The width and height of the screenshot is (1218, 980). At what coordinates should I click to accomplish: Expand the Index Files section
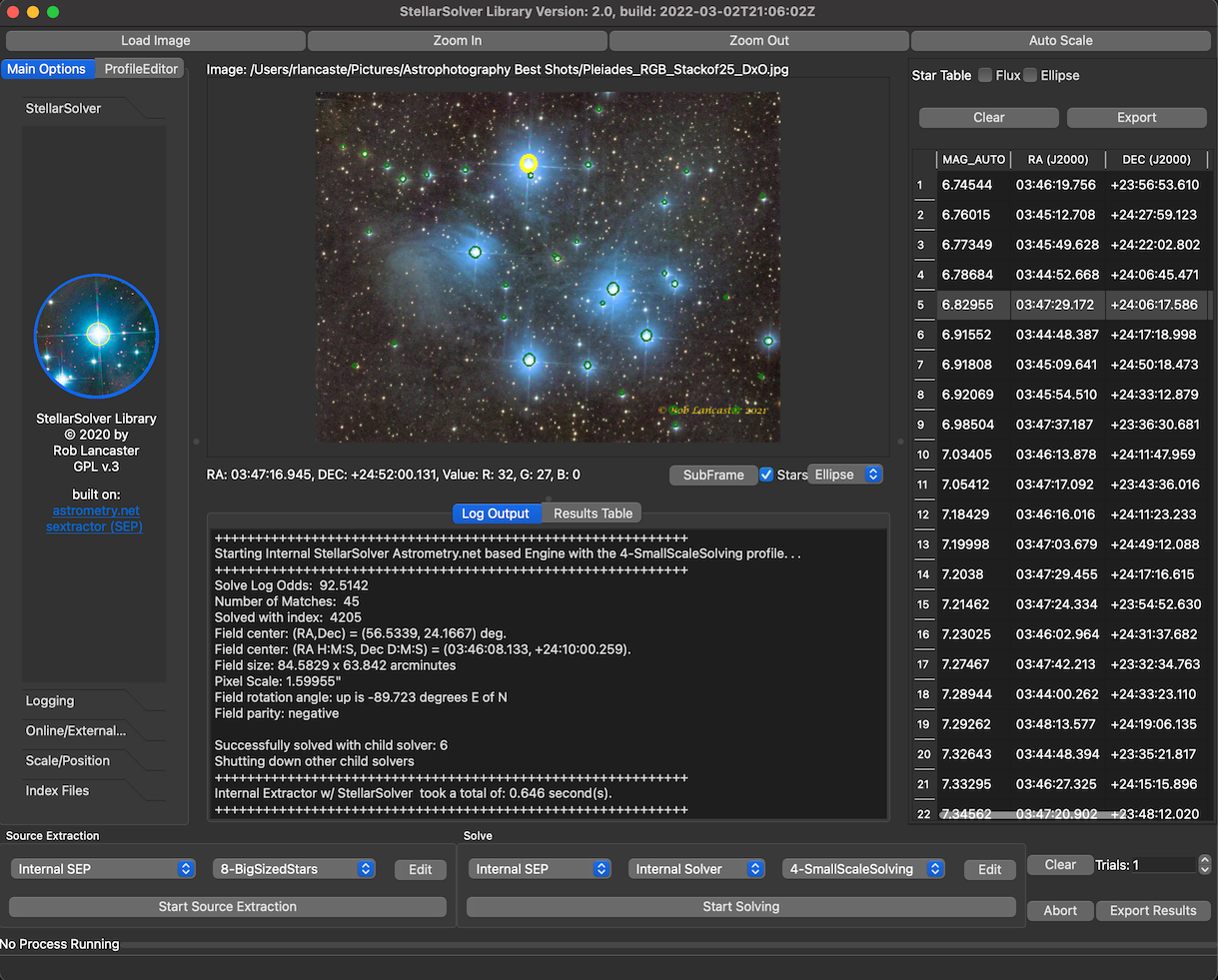coord(57,791)
